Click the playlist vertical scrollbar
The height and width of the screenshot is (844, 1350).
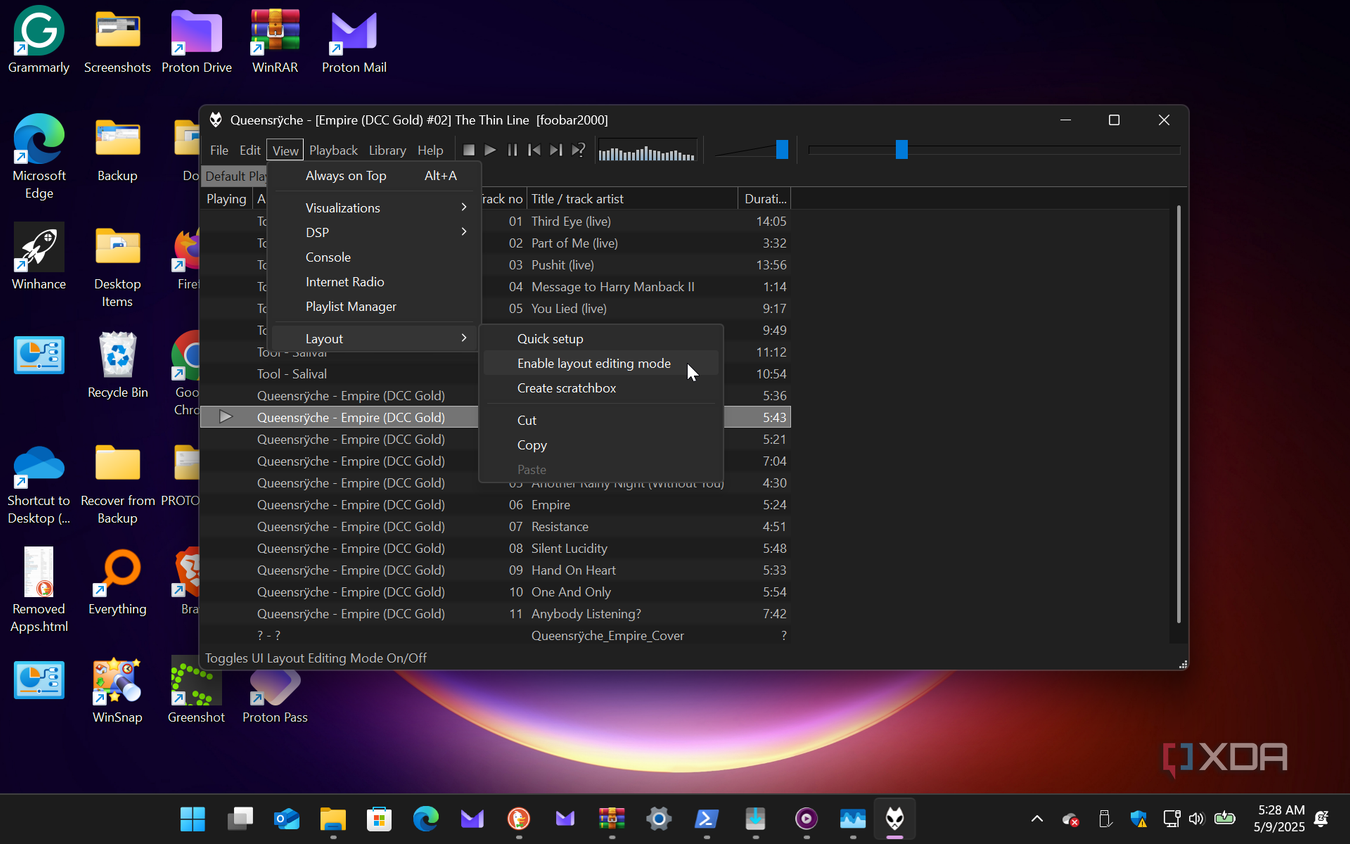(1180, 413)
